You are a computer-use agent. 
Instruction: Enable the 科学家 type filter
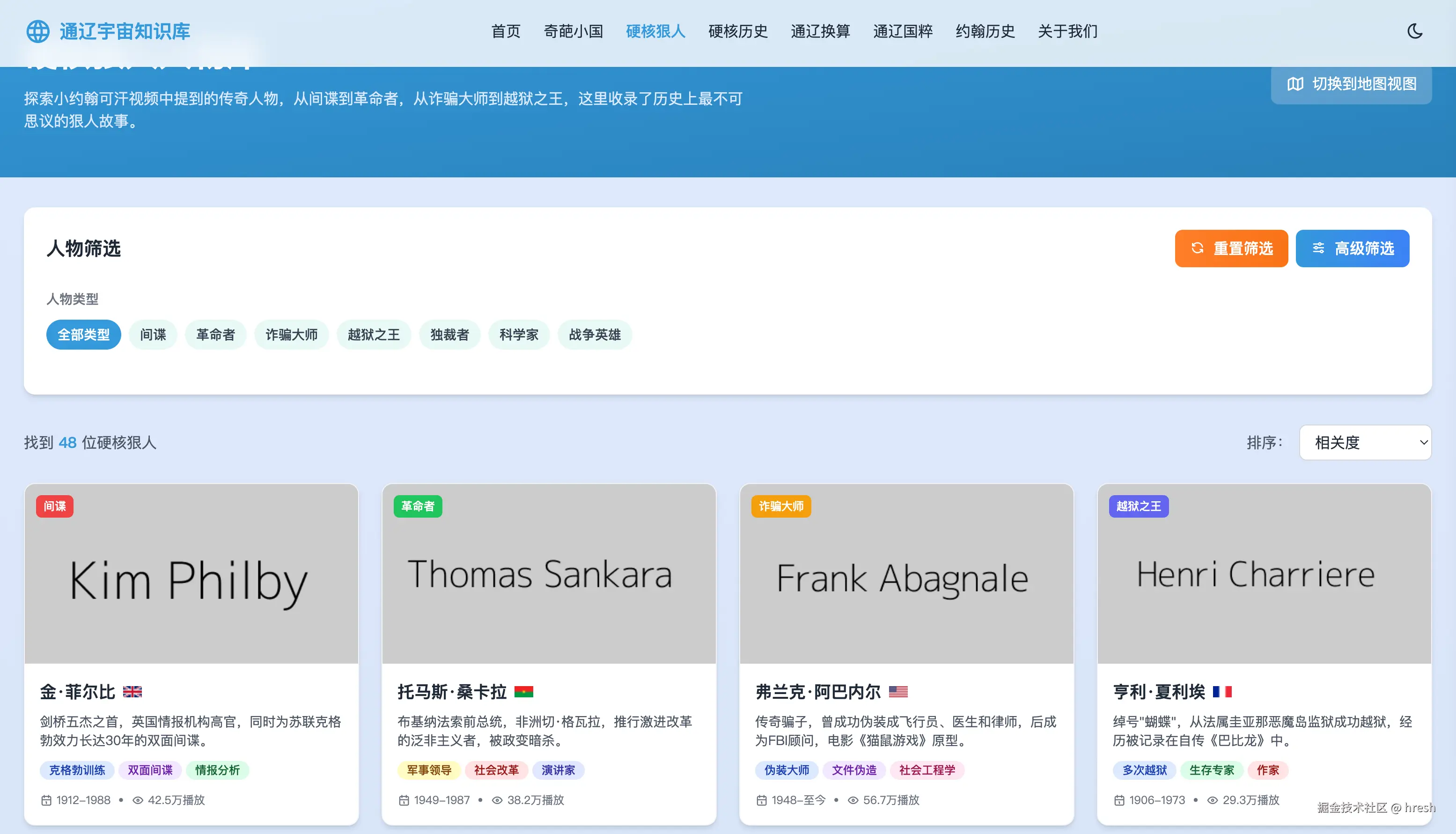pyautogui.click(x=519, y=335)
